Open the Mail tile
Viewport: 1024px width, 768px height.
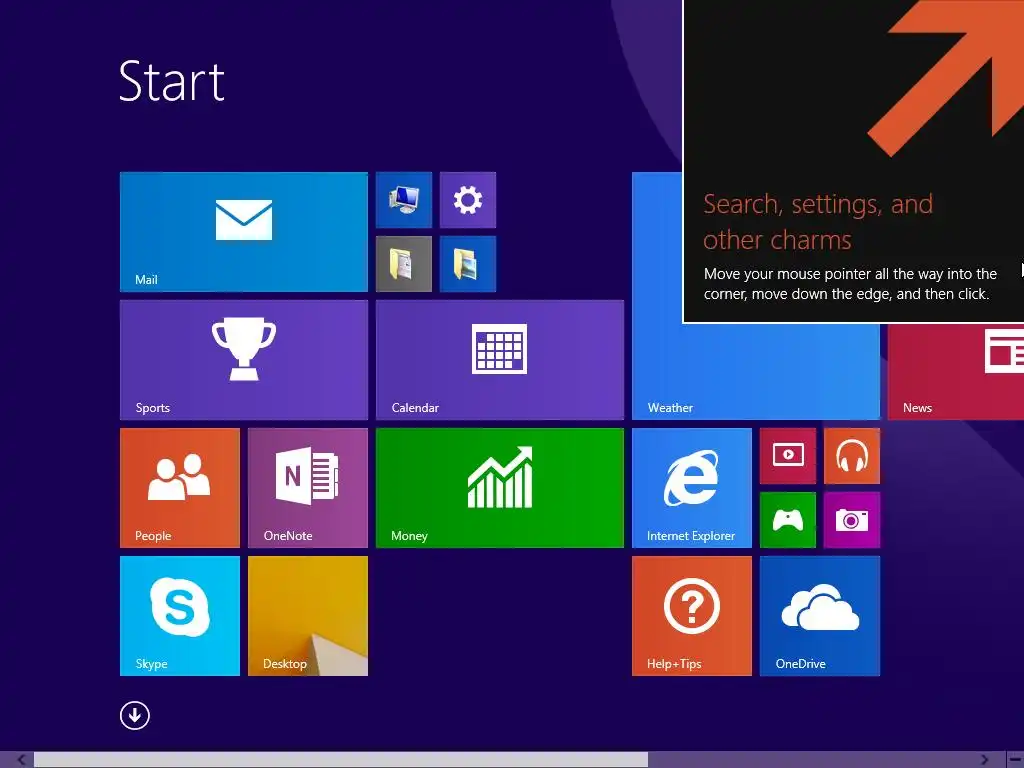tap(244, 232)
